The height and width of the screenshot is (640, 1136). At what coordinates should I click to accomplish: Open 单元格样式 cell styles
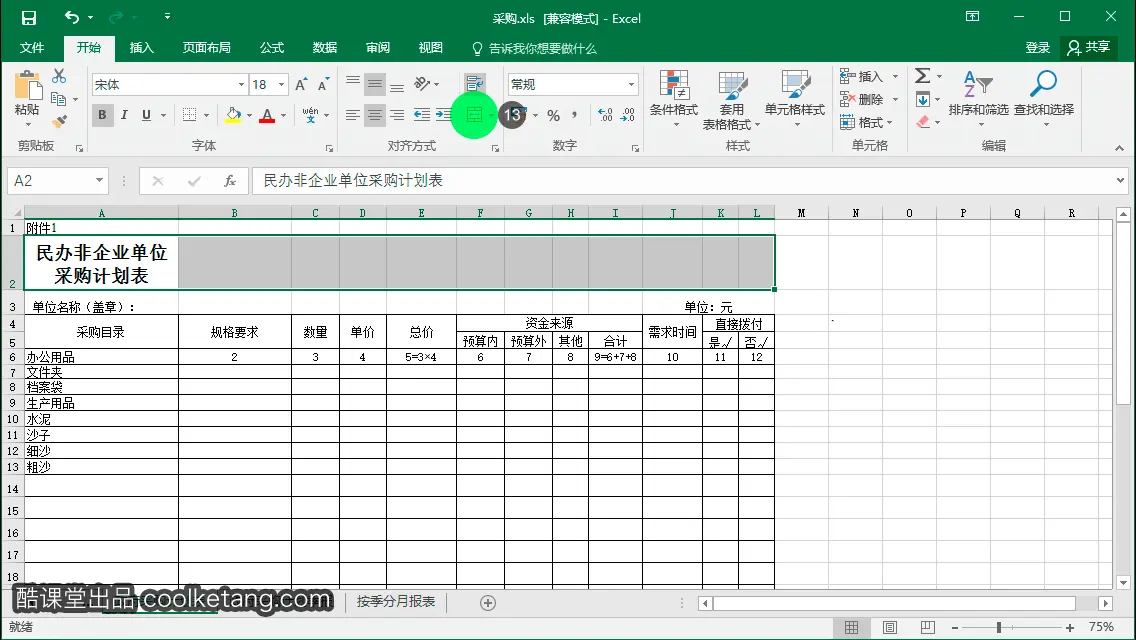pyautogui.click(x=795, y=99)
